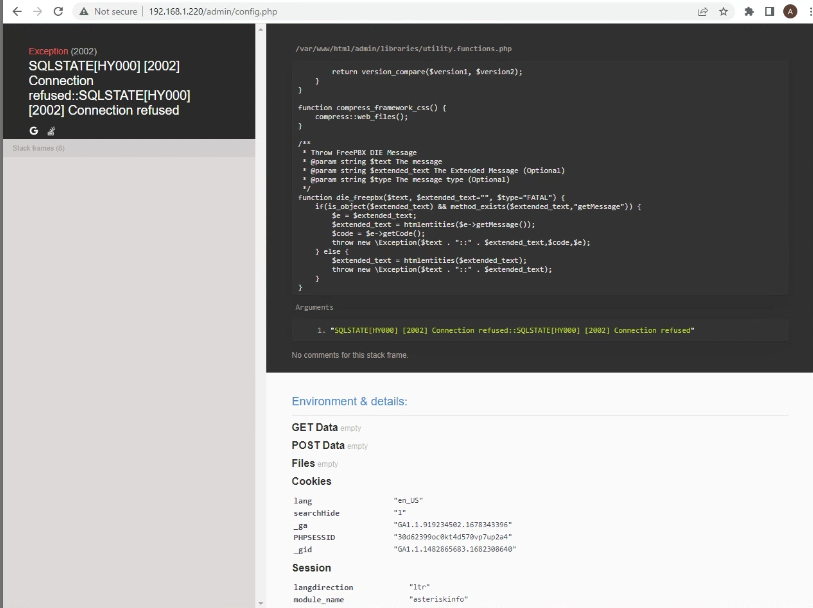
Task: Click the browser back arrow
Action: pyautogui.click(x=16, y=11)
